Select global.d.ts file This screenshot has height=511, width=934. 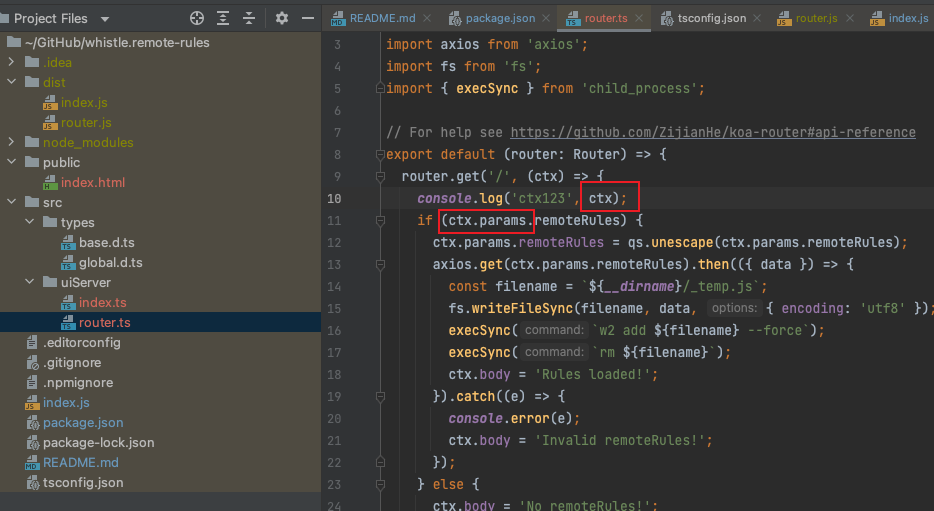(x=110, y=262)
